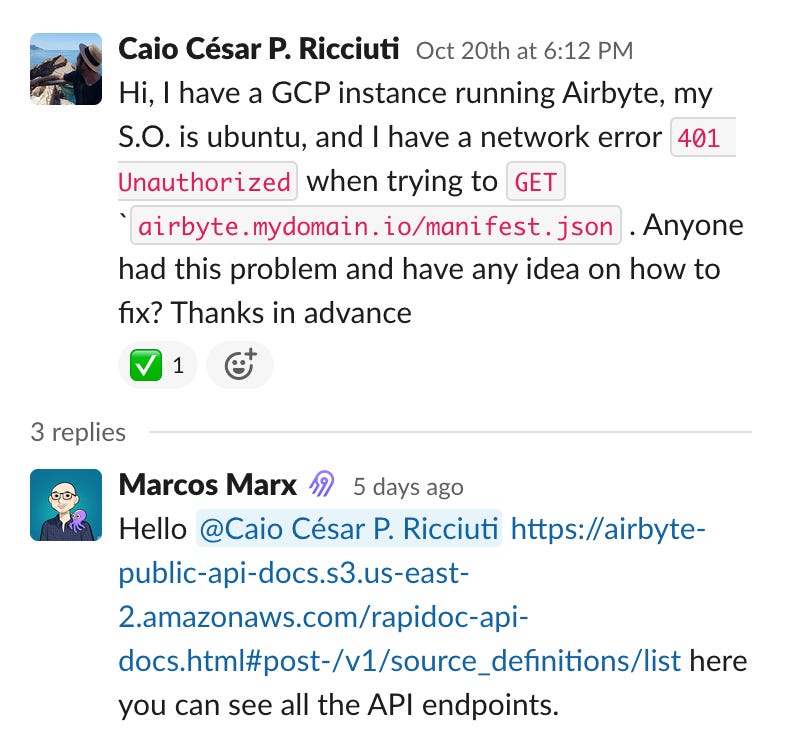
Task: Click the divider line next to 3 replies
Action: (451, 432)
